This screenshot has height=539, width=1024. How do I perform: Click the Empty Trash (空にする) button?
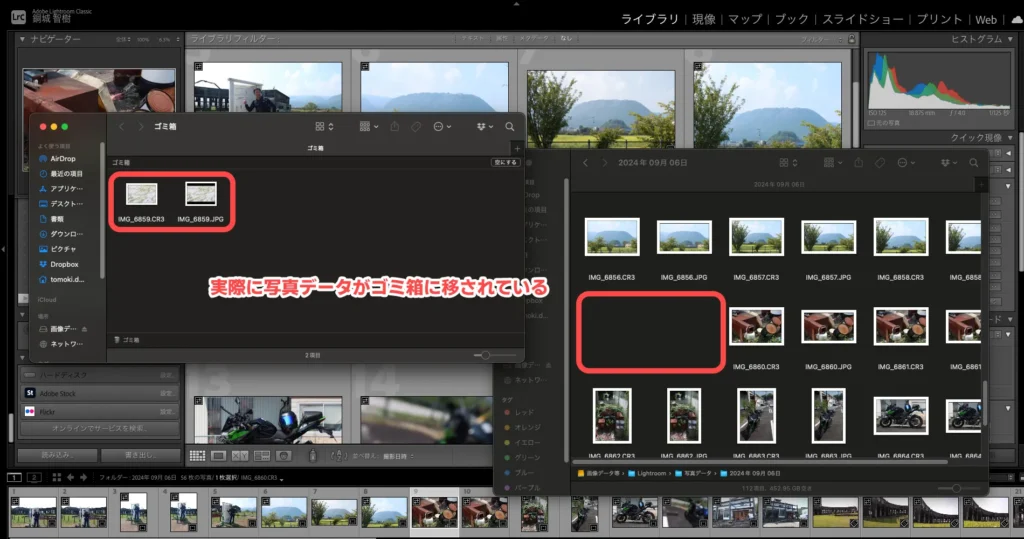[505, 161]
